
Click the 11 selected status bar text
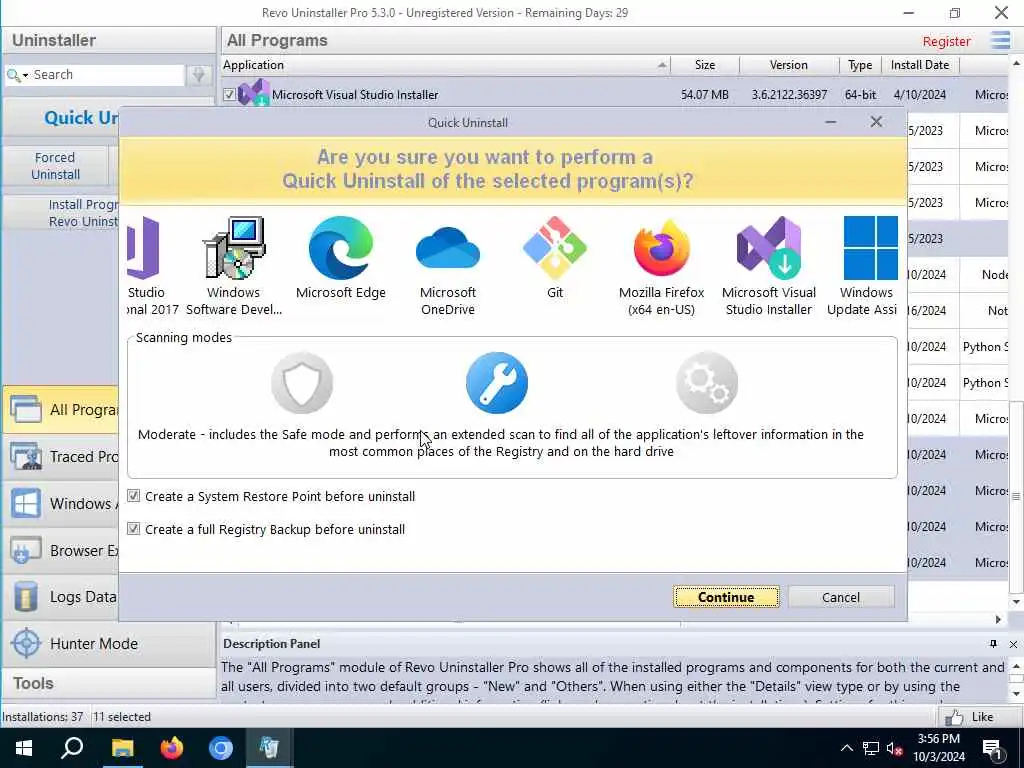[x=121, y=717]
